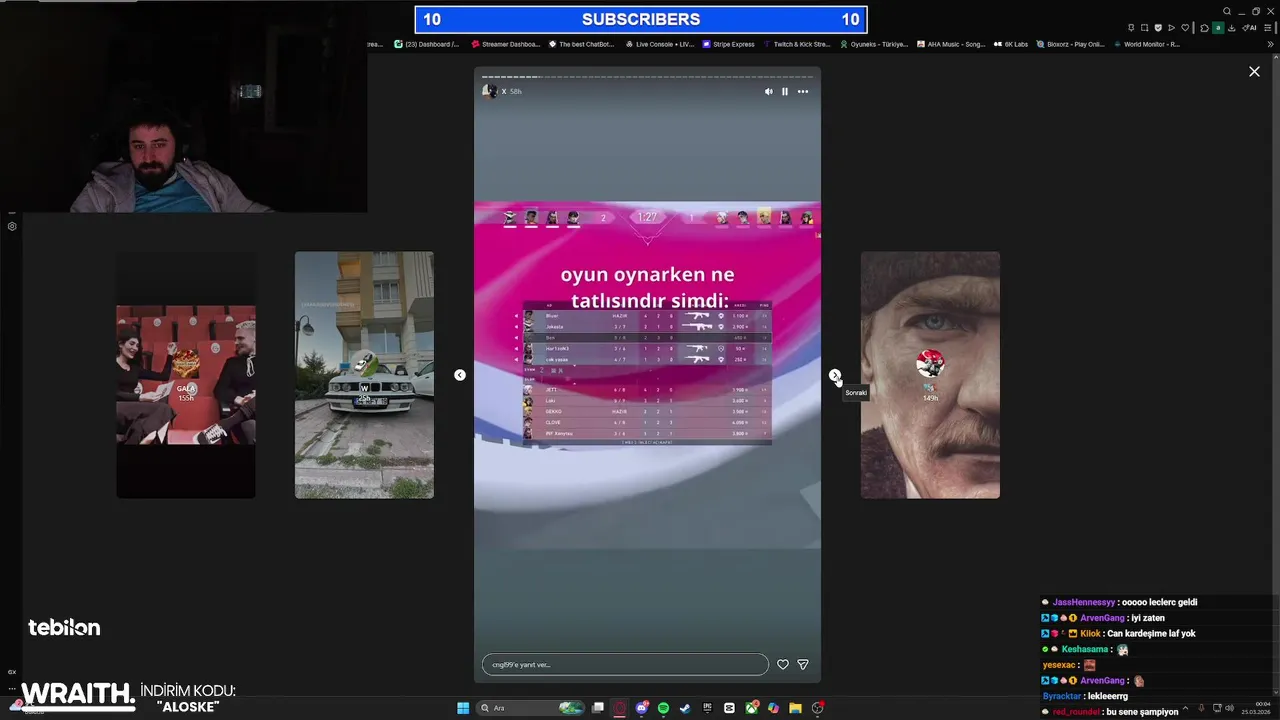Open the '6K Labs' bookmark
Image resolution: width=1280 pixels, height=720 pixels.
1011,44
